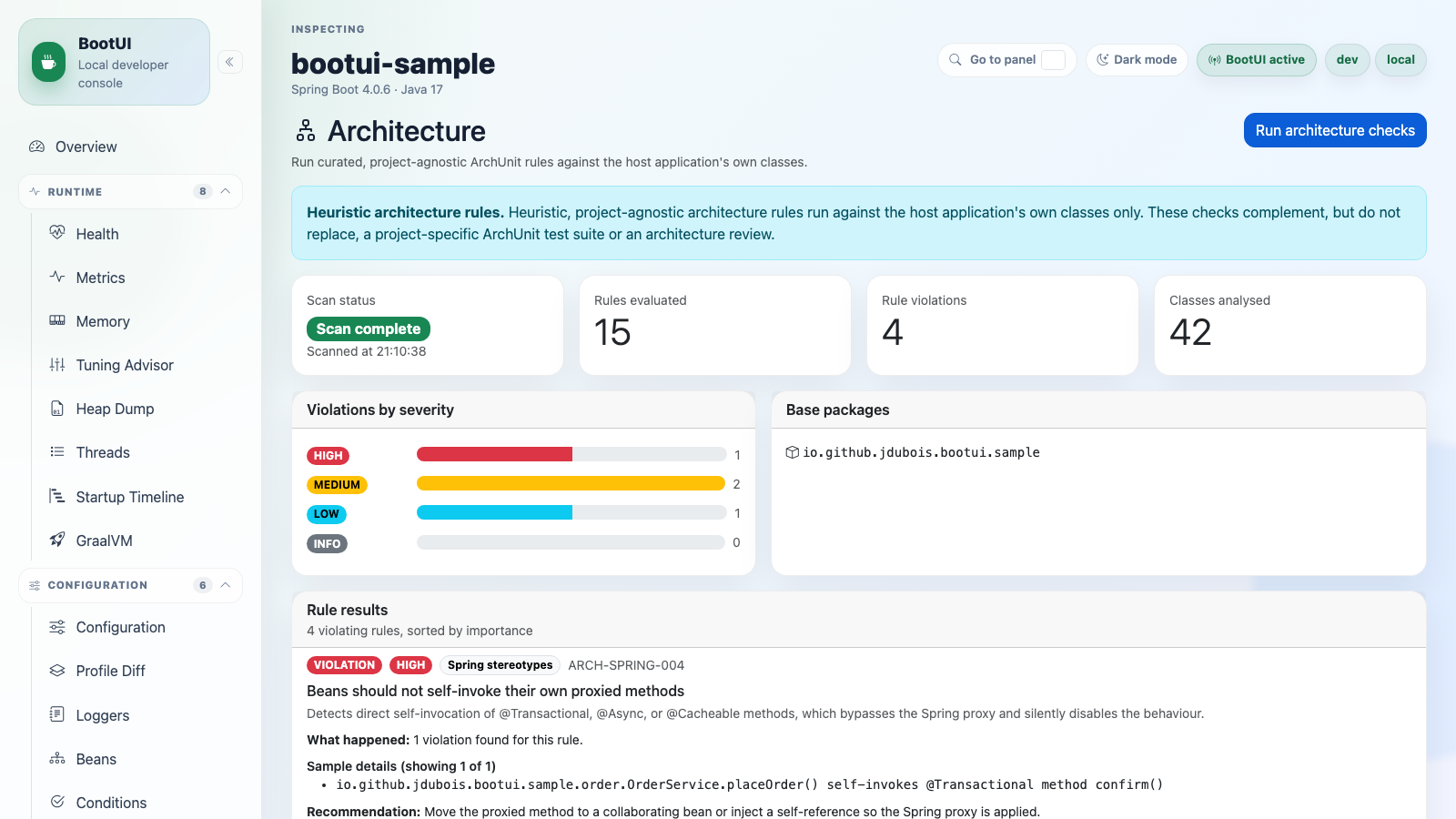Click the blue LOW severity bar
The height and width of the screenshot is (819, 1456).
coord(494,512)
